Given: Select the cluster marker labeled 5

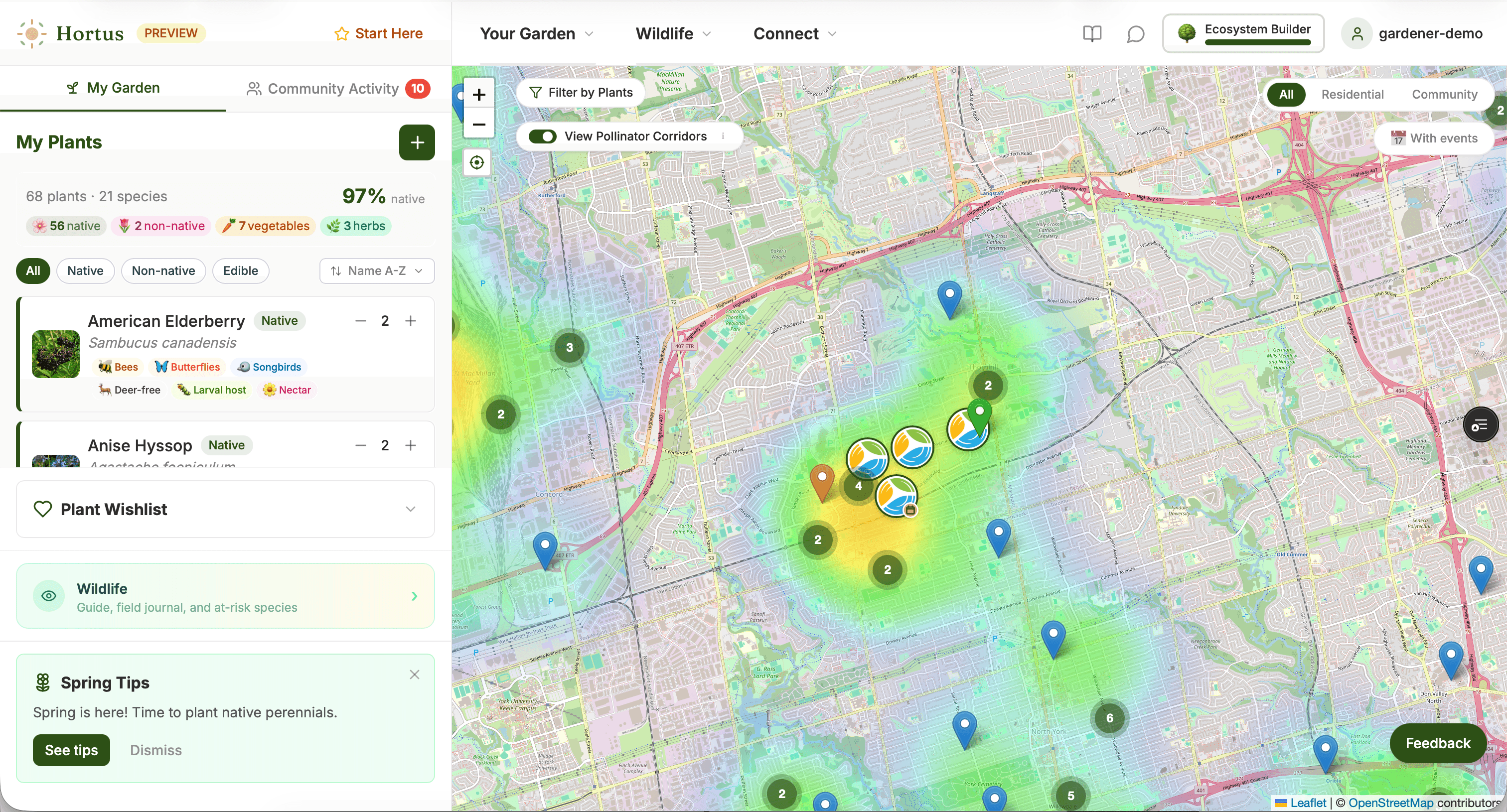Looking at the screenshot, I should pyautogui.click(x=1070, y=795).
